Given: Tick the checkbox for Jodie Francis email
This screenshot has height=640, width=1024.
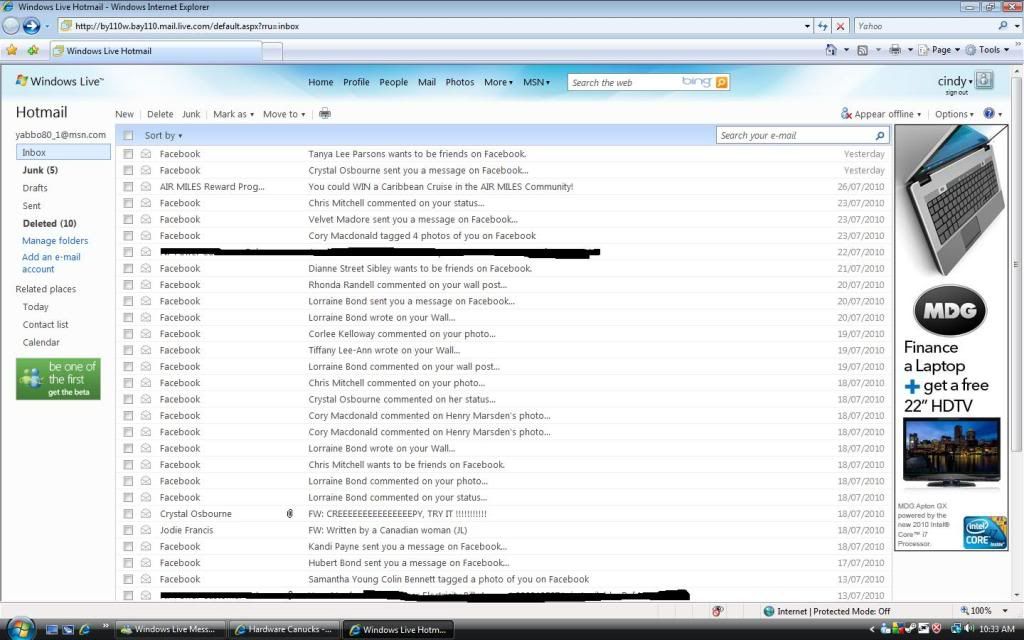Looking at the screenshot, I should coord(128,530).
